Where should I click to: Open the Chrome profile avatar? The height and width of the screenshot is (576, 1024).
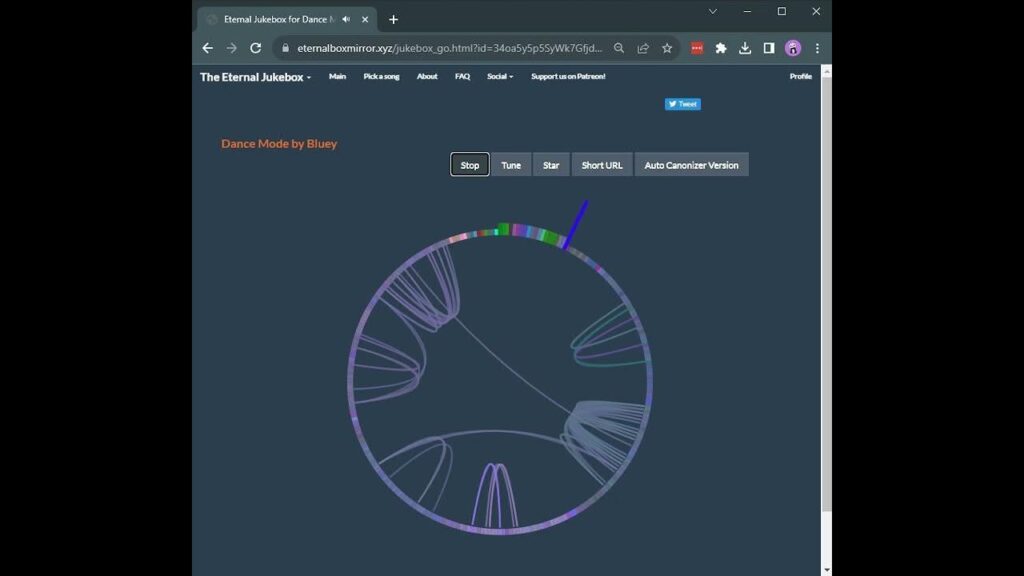click(x=793, y=48)
